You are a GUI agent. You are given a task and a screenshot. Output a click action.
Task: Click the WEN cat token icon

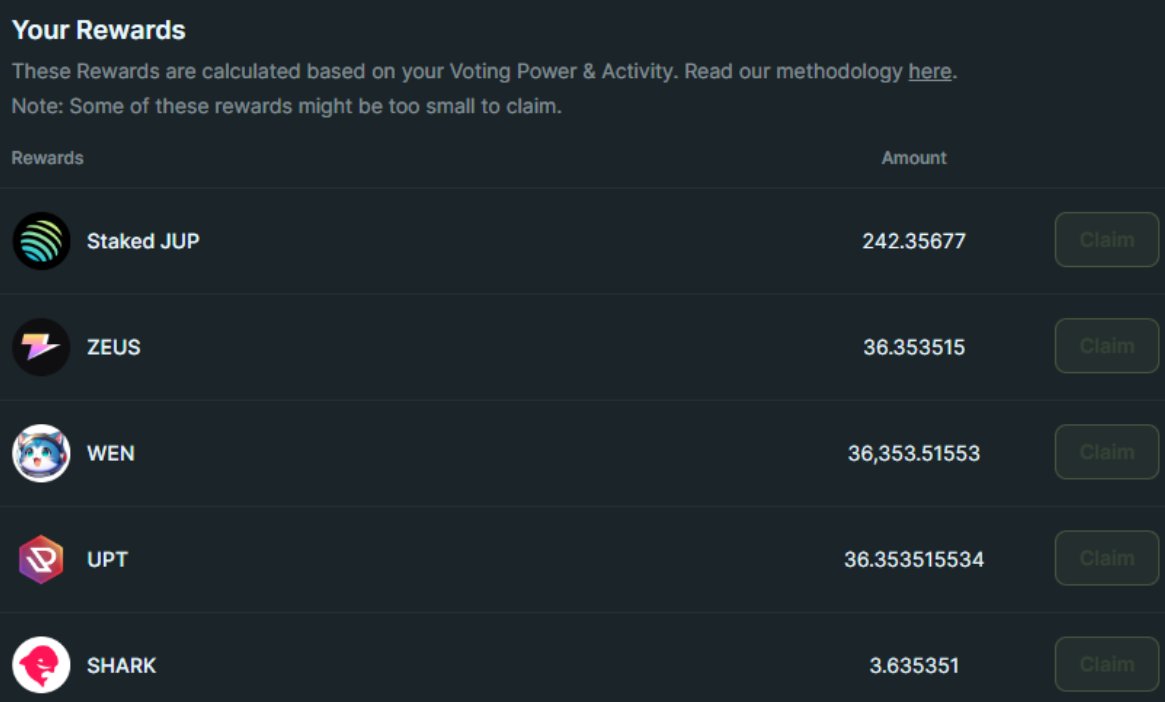point(42,453)
